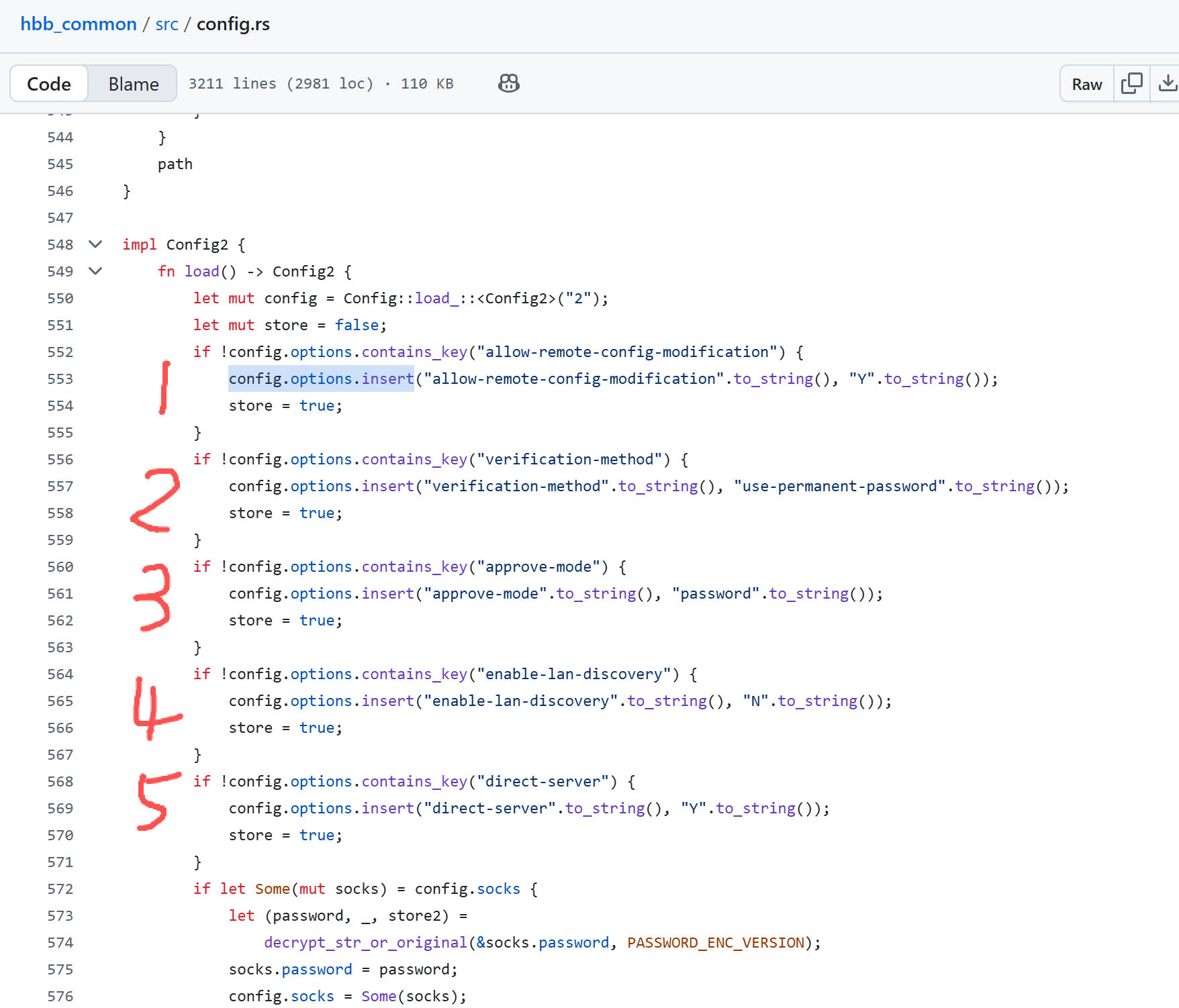Click line number 548

coord(60,245)
